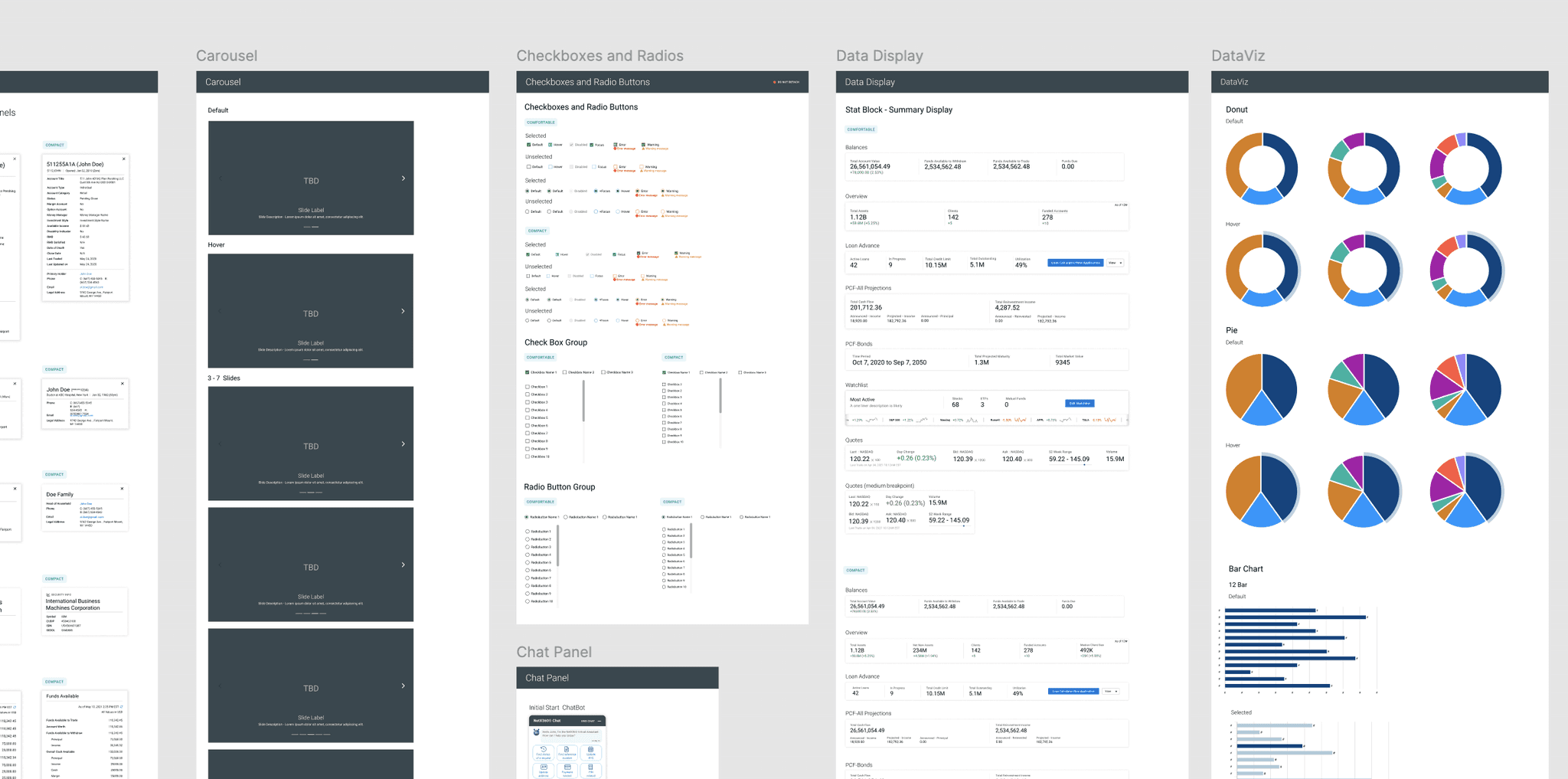1568x779 pixels.
Task: Click 52 Week Range slider in medium breakpoint Quotes
Action: 950,526
